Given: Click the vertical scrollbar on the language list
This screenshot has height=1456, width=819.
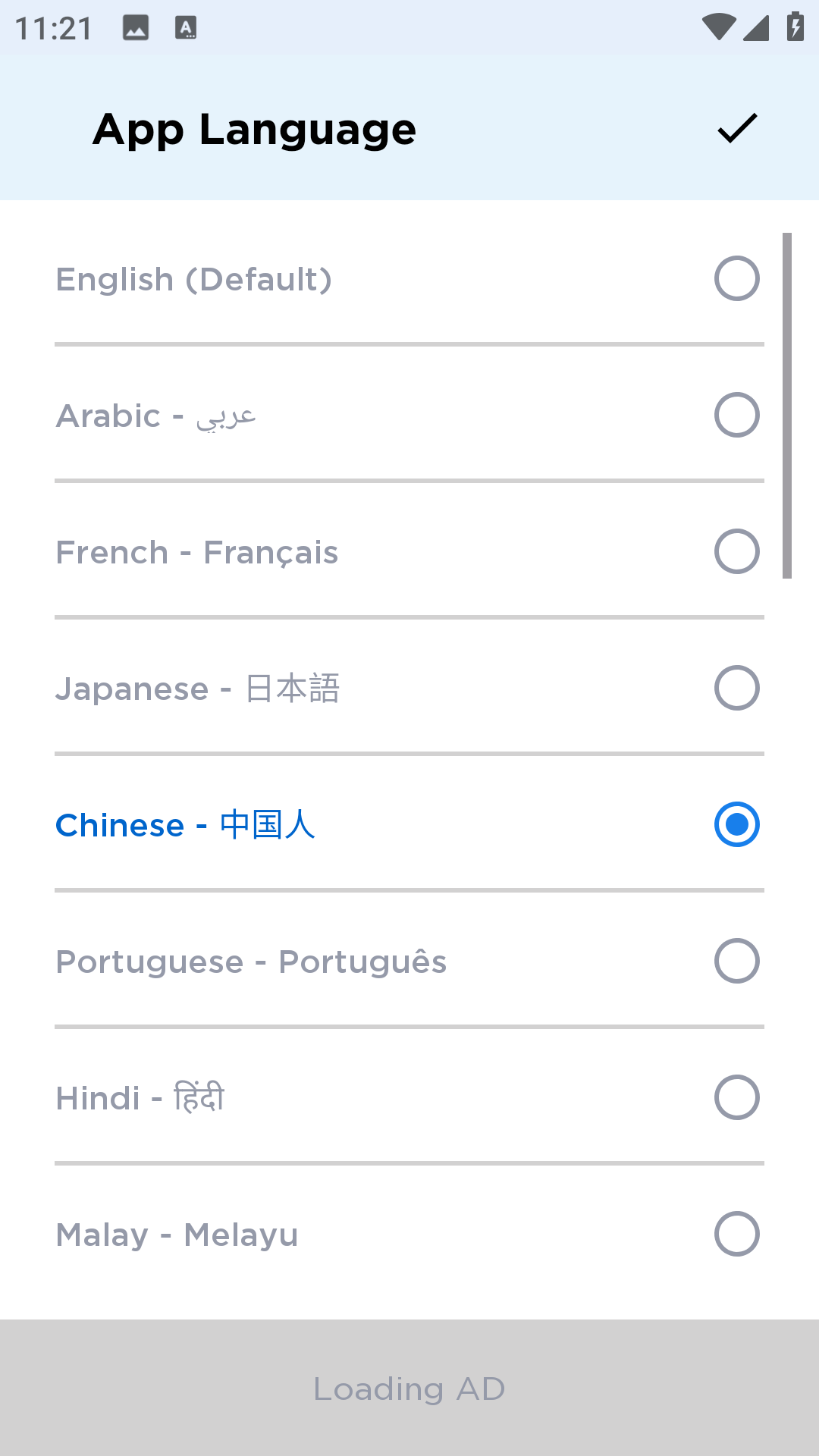Looking at the screenshot, I should click(787, 406).
